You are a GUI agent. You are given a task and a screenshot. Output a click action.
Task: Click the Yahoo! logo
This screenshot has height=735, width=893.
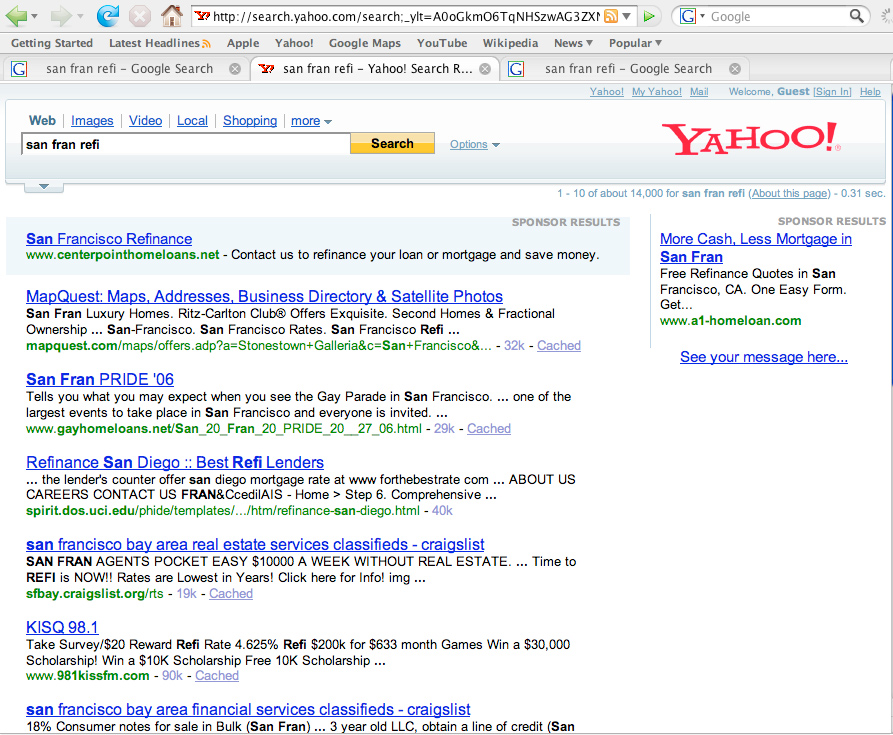(x=751, y=138)
